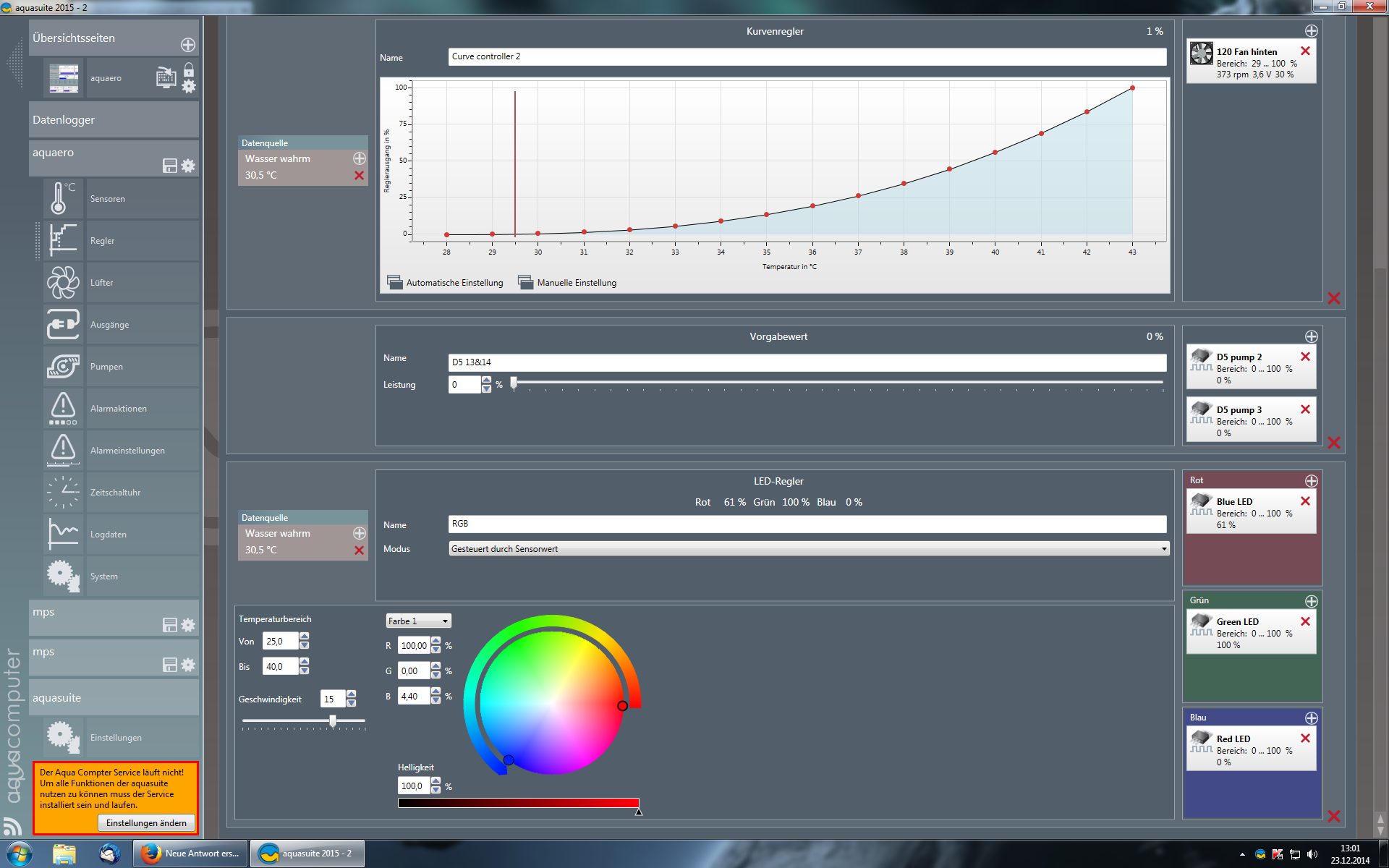Screen dimensions: 1389x868
Task: Open the Modus dropdown
Action: [x=808, y=549]
